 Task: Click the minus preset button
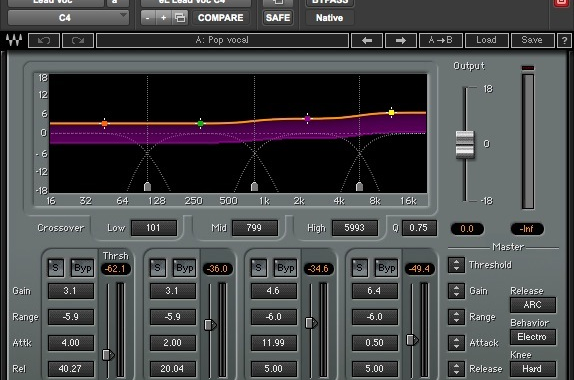point(148,18)
